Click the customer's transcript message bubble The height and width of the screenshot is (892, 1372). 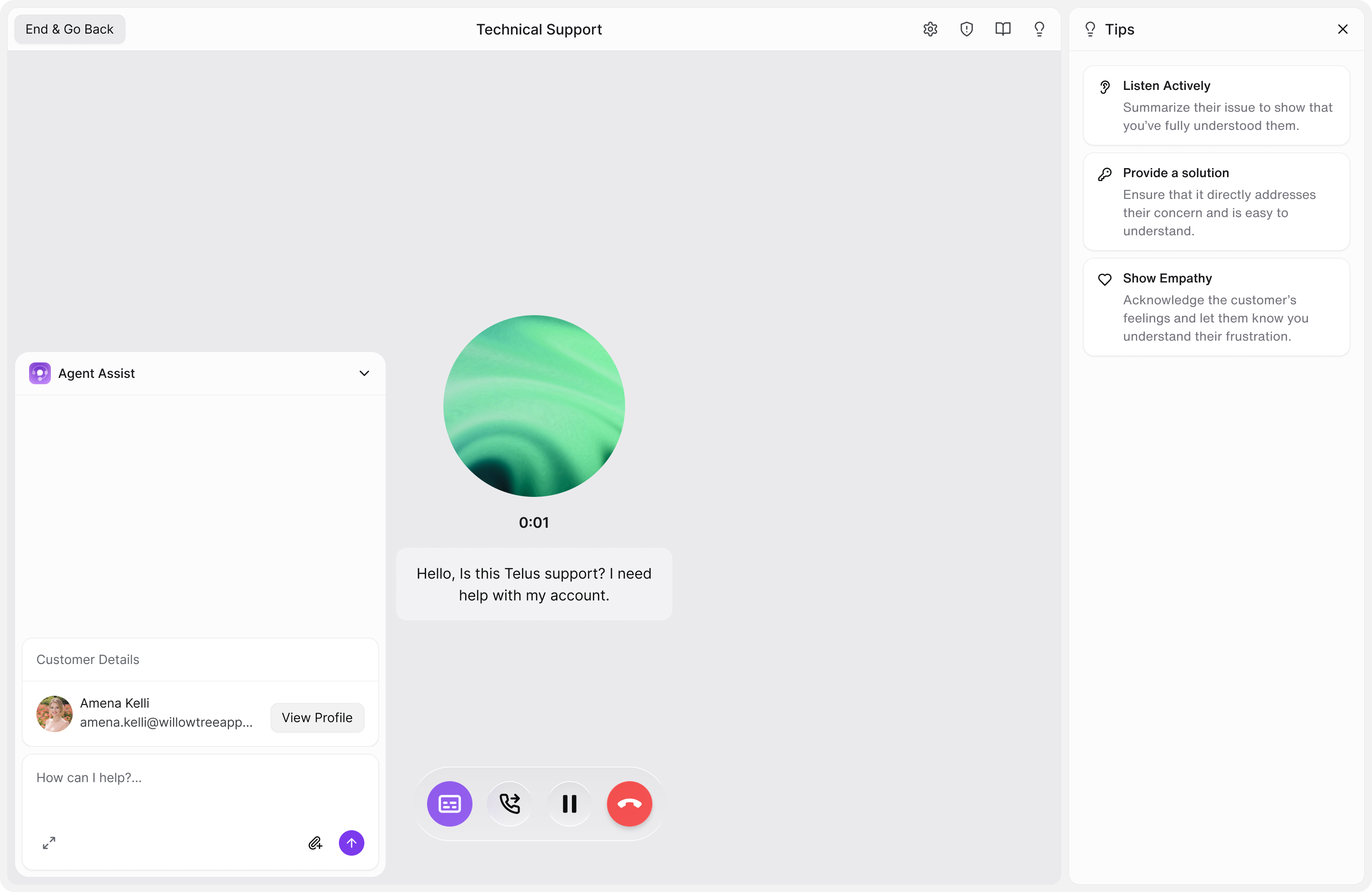pyautogui.click(x=534, y=584)
